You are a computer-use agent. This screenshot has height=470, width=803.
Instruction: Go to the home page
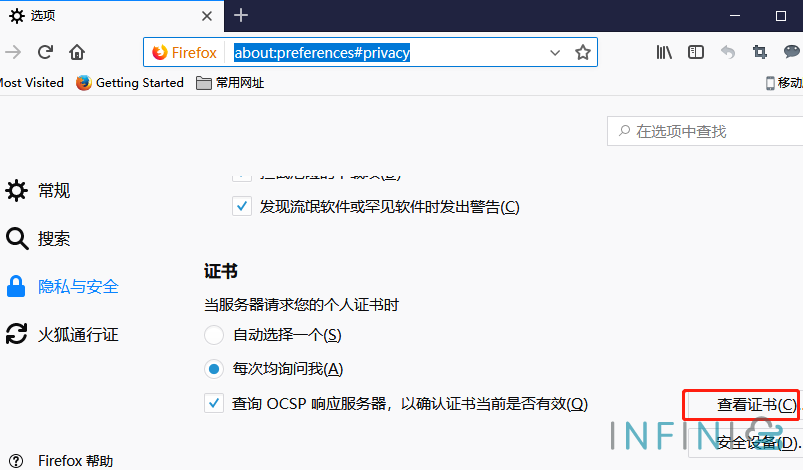[77, 52]
